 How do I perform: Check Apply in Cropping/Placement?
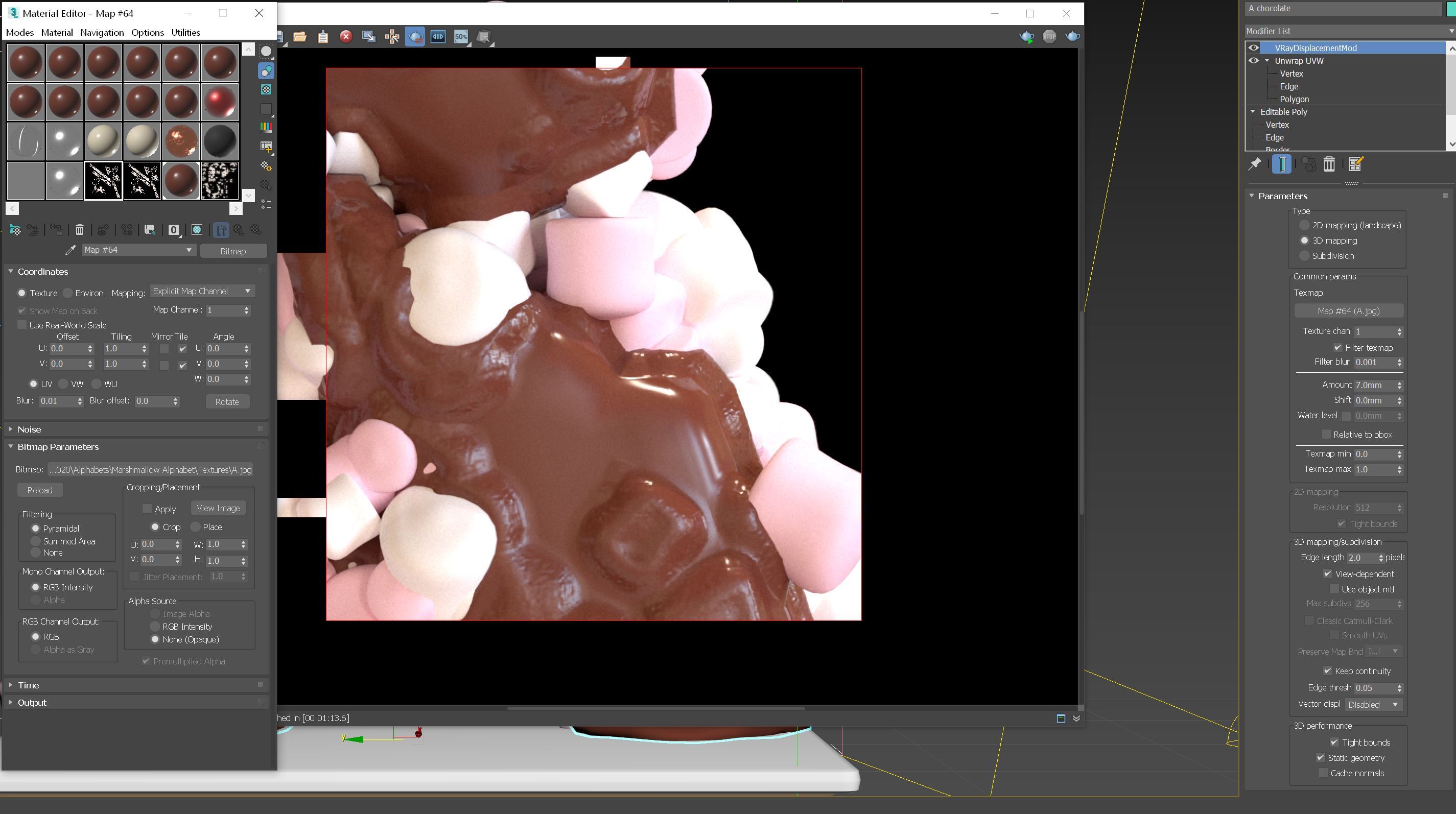(x=147, y=509)
